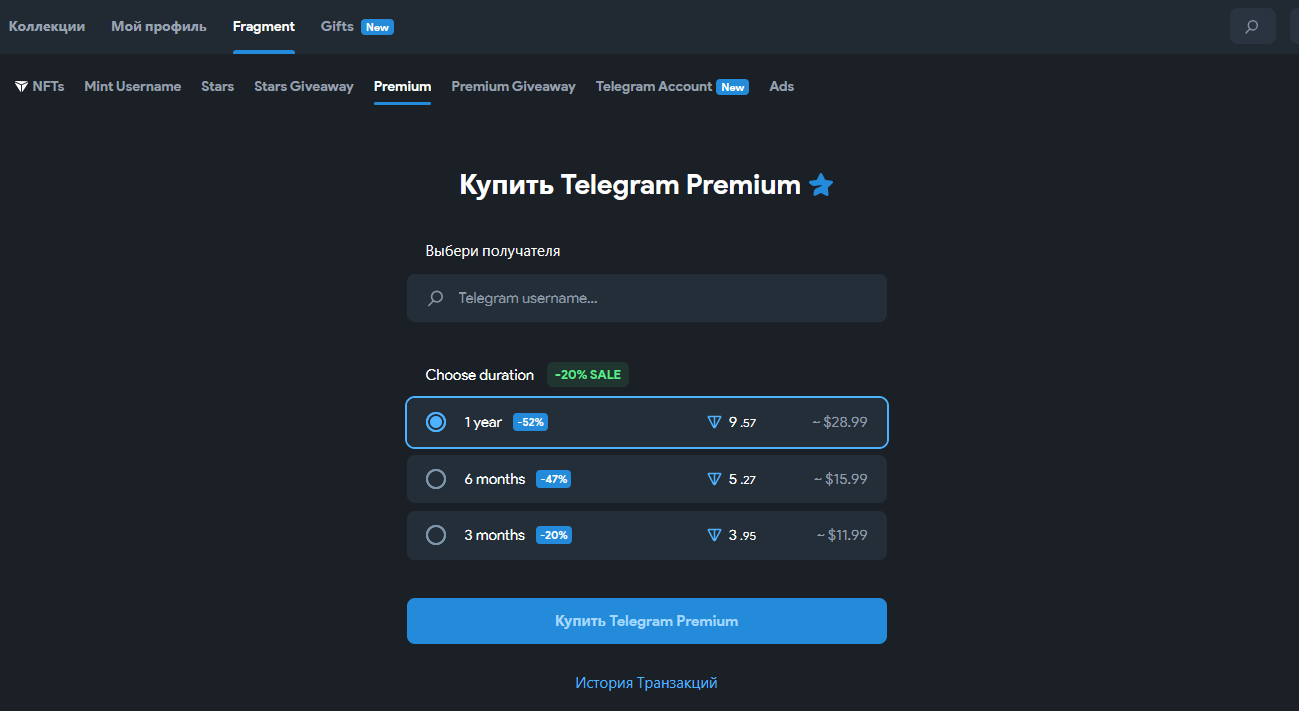Screen dimensions: 1299x711
Task: Click the ~ $15.99 price
Action: tap(840, 479)
